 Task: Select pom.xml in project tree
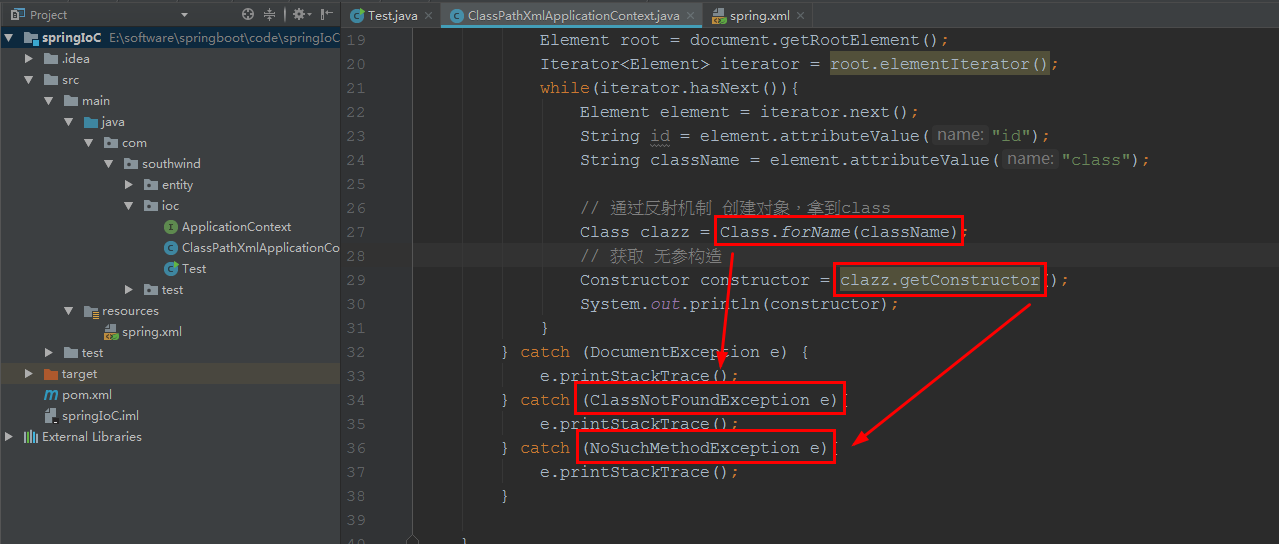click(x=86, y=395)
